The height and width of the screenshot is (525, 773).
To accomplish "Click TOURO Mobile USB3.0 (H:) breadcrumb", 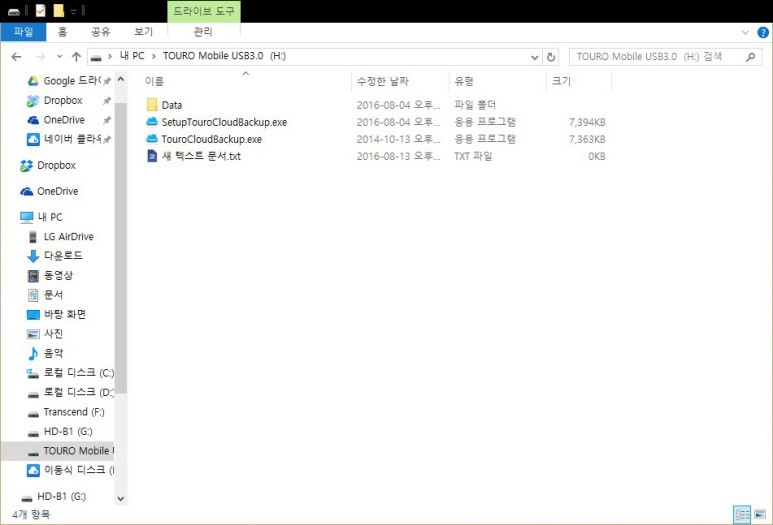I will pyautogui.click(x=224, y=56).
